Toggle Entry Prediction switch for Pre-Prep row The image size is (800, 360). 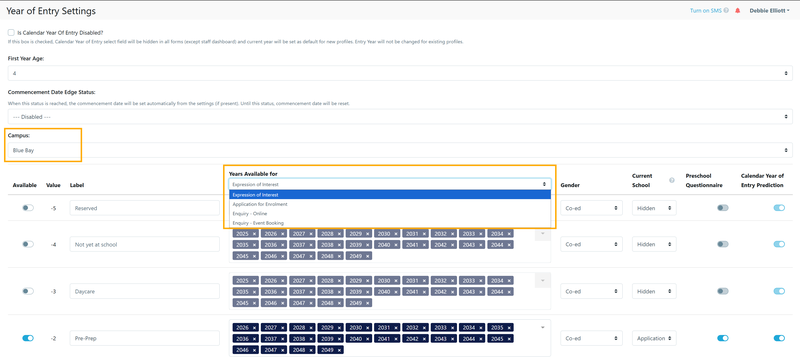coord(779,338)
